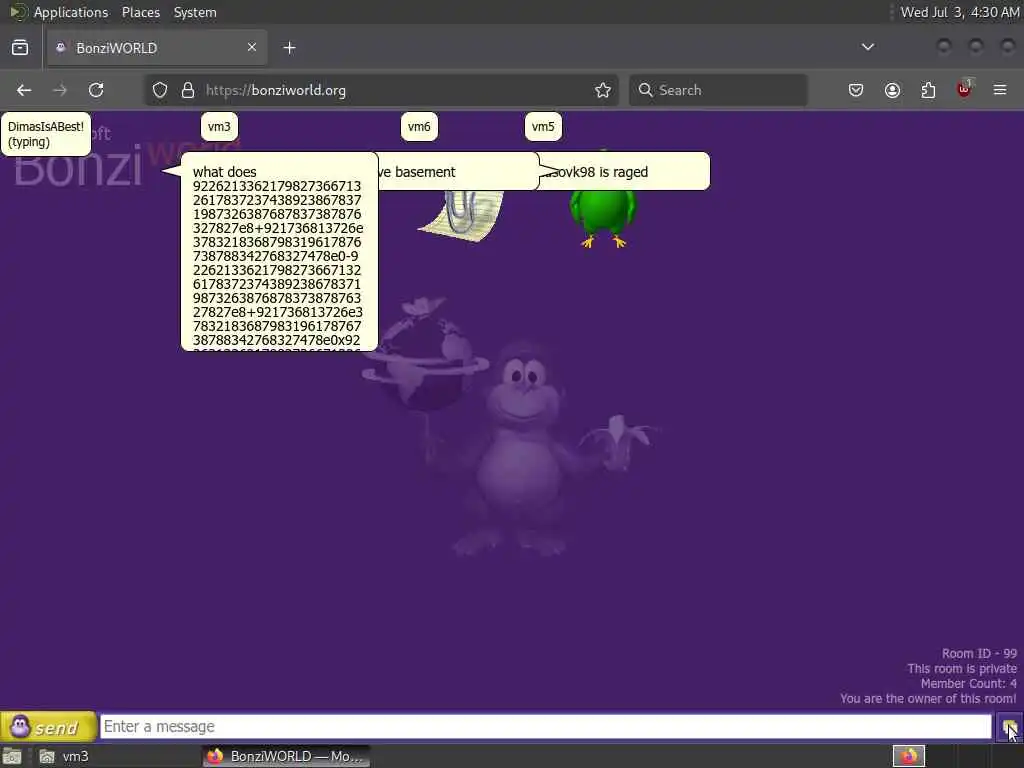Click the Clippy paperclip character
The width and height of the screenshot is (1024, 768).
462,216
